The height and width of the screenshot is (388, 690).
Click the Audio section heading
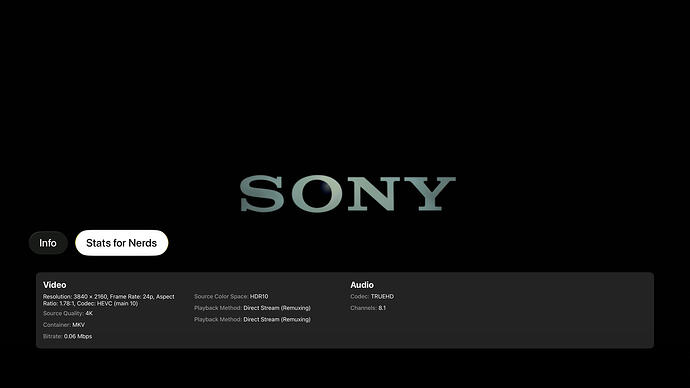[x=362, y=285]
